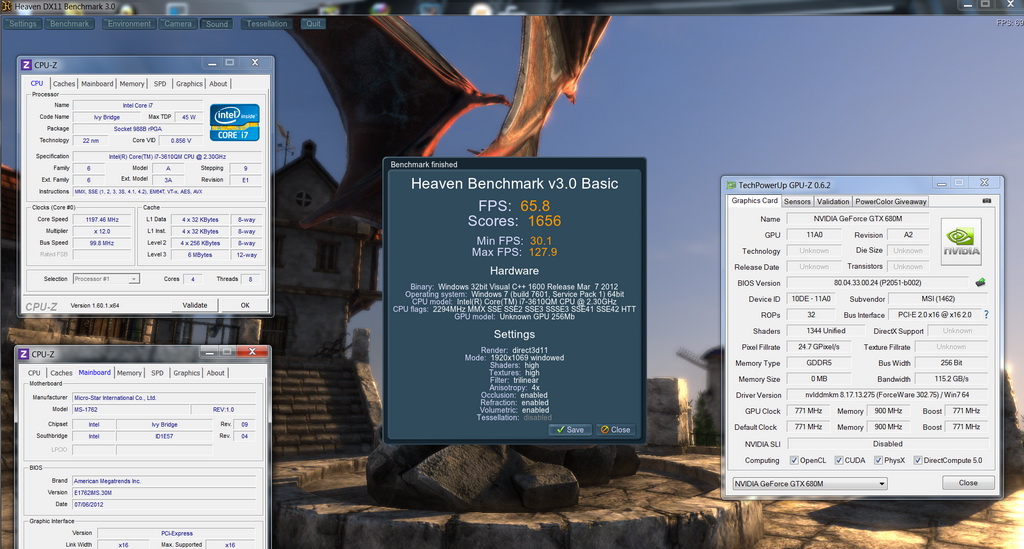Click the GPU-Z title bar icon

tap(731, 185)
